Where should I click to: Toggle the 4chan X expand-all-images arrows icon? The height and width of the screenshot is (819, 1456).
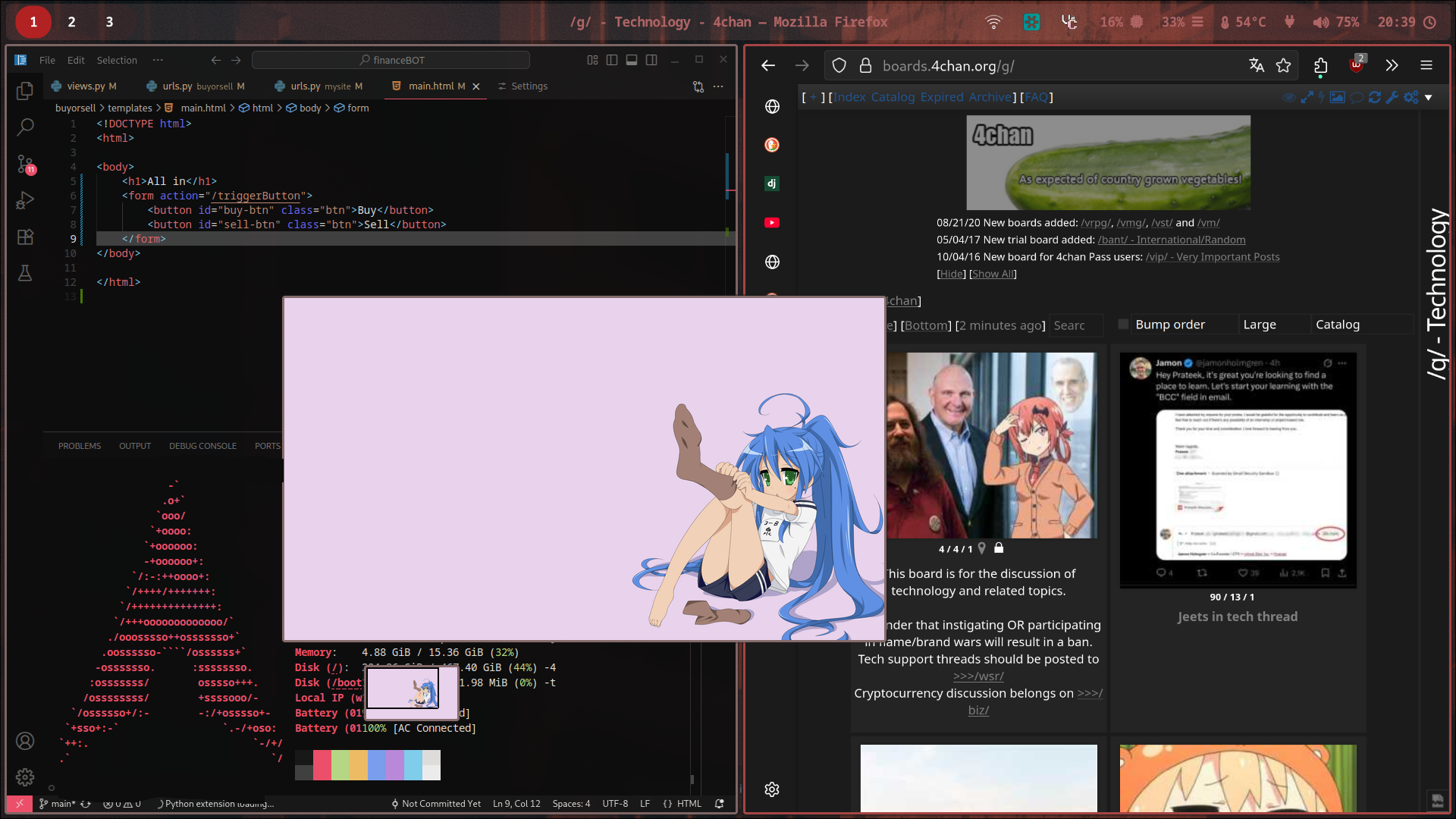point(1307,97)
